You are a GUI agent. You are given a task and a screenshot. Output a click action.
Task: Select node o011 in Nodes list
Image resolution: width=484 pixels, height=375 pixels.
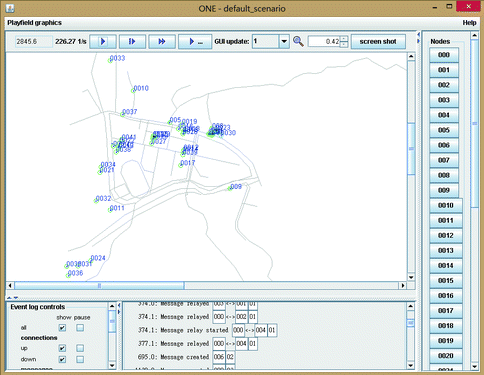pos(446,220)
